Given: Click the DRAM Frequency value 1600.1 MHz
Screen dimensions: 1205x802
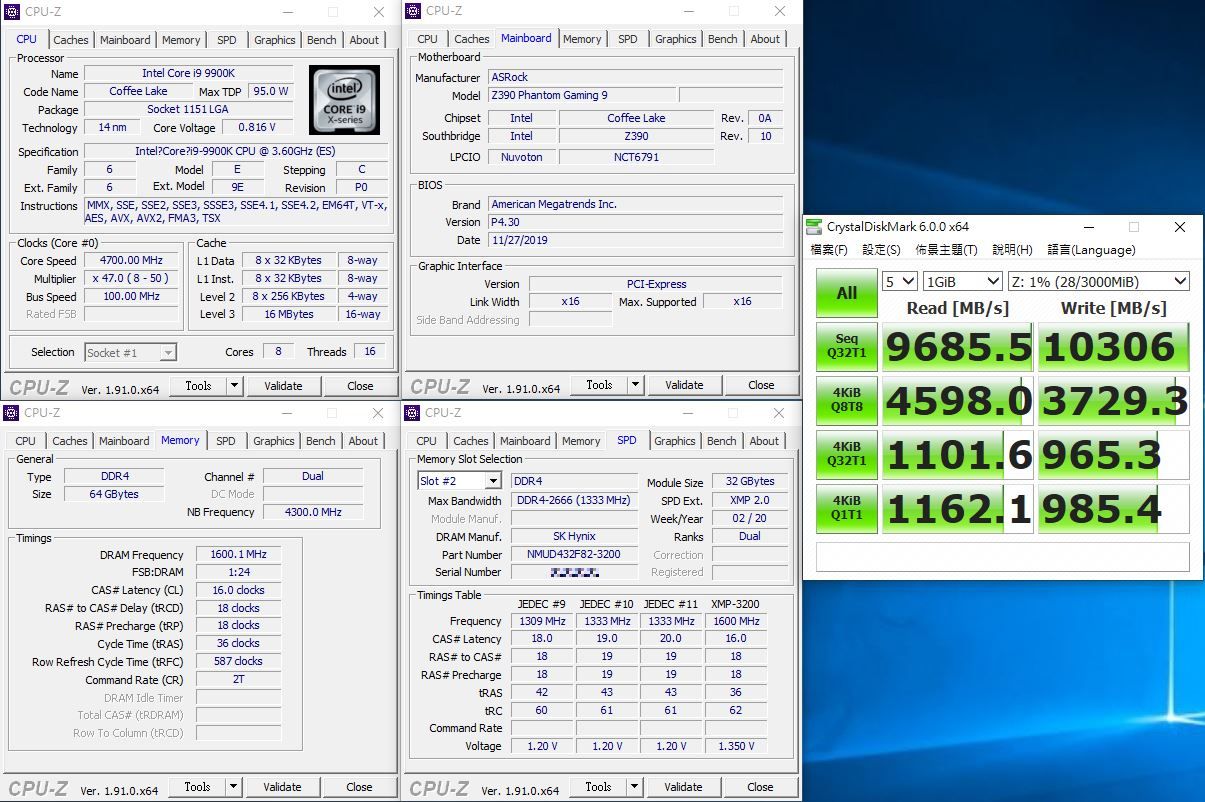Looking at the screenshot, I should 239,554.
